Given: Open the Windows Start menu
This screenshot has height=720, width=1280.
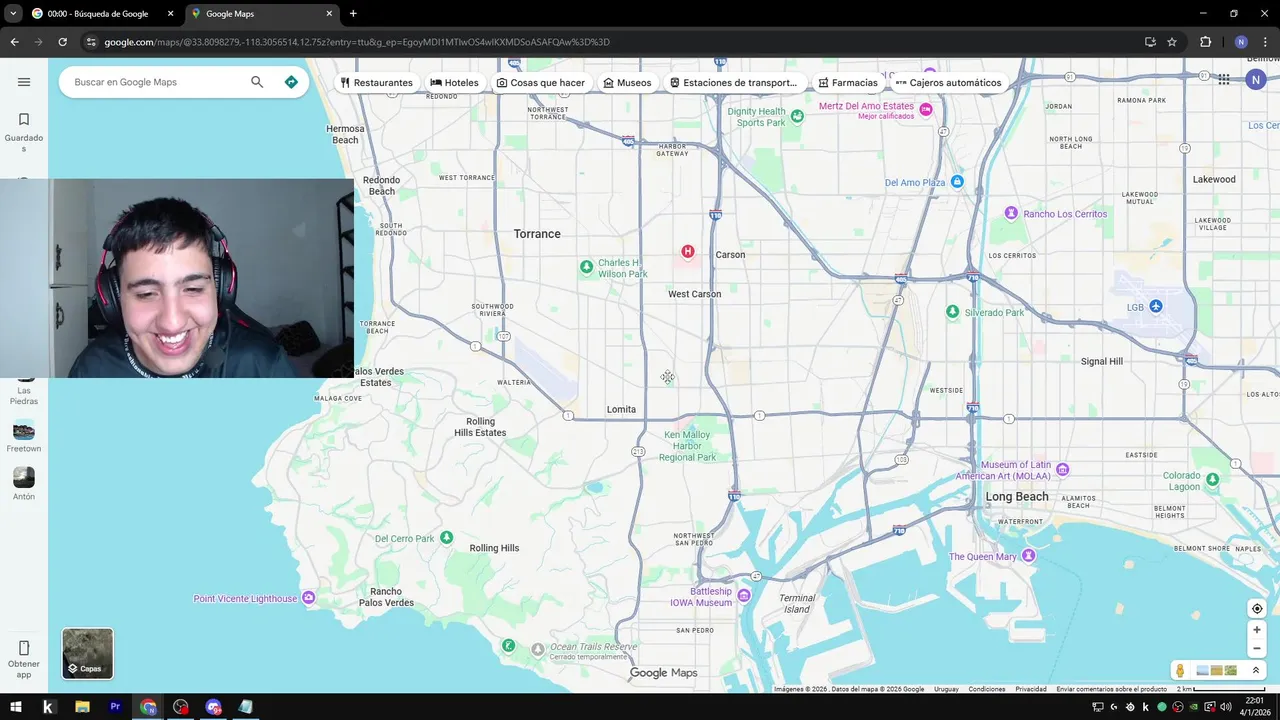Looking at the screenshot, I should click(15, 707).
